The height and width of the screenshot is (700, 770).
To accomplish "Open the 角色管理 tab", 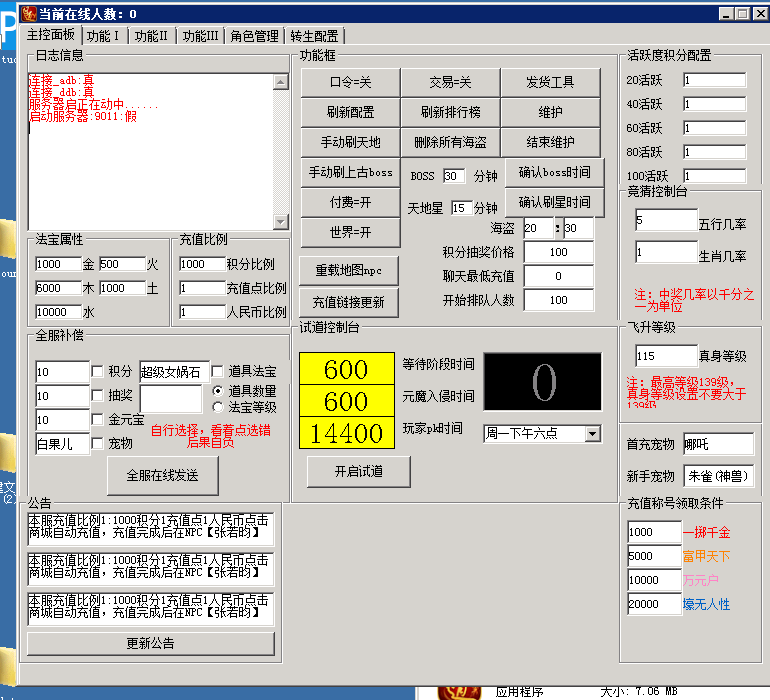I will tap(254, 36).
